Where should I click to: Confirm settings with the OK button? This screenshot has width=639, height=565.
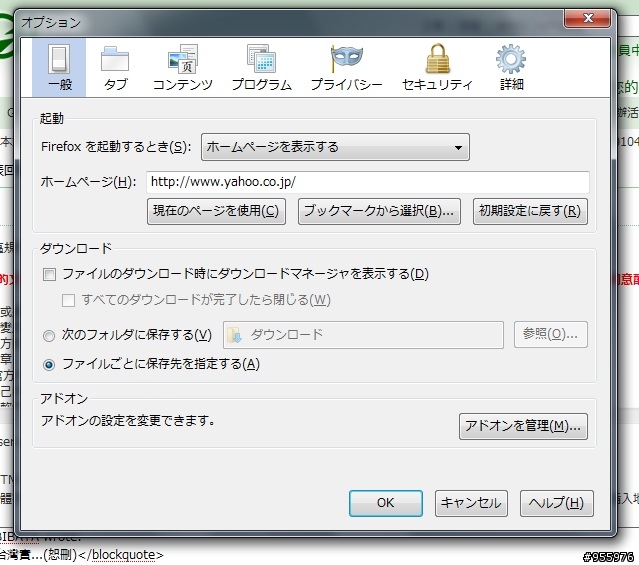pos(386,503)
